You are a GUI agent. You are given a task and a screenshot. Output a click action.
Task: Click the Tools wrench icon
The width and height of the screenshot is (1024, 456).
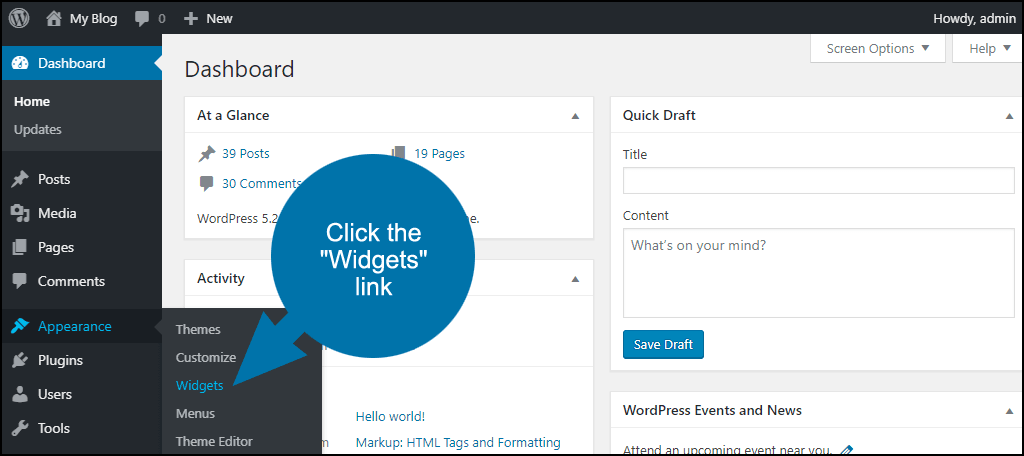click(19, 429)
